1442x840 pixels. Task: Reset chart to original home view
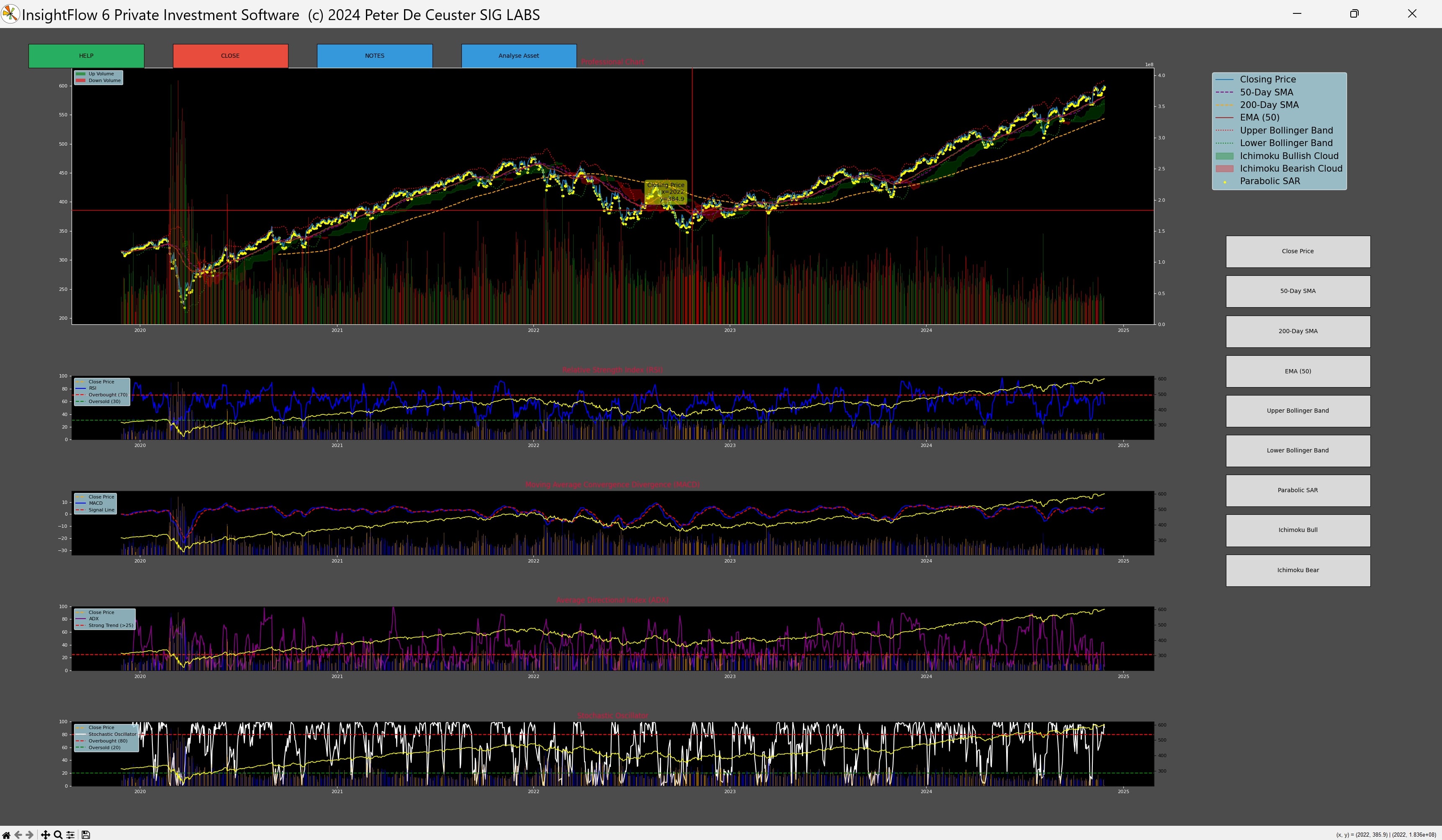(x=6, y=835)
